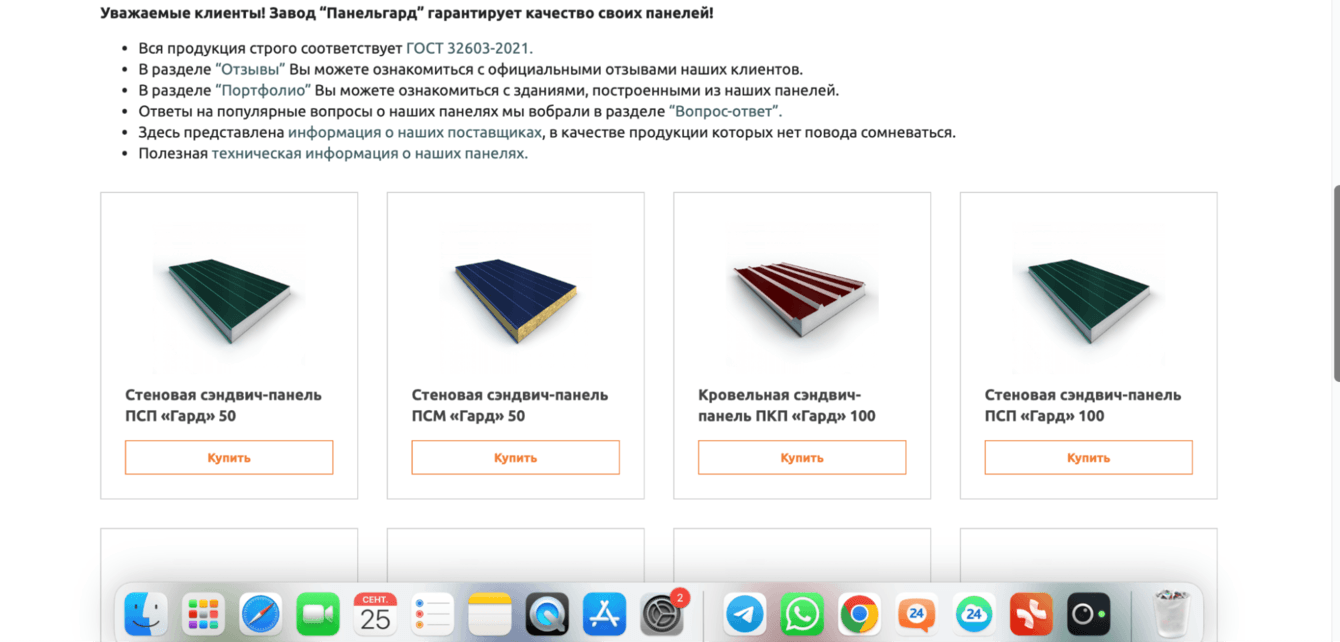The height and width of the screenshot is (642, 1340).
Task: Launch Google Chrome from the dock
Action: [x=859, y=614]
